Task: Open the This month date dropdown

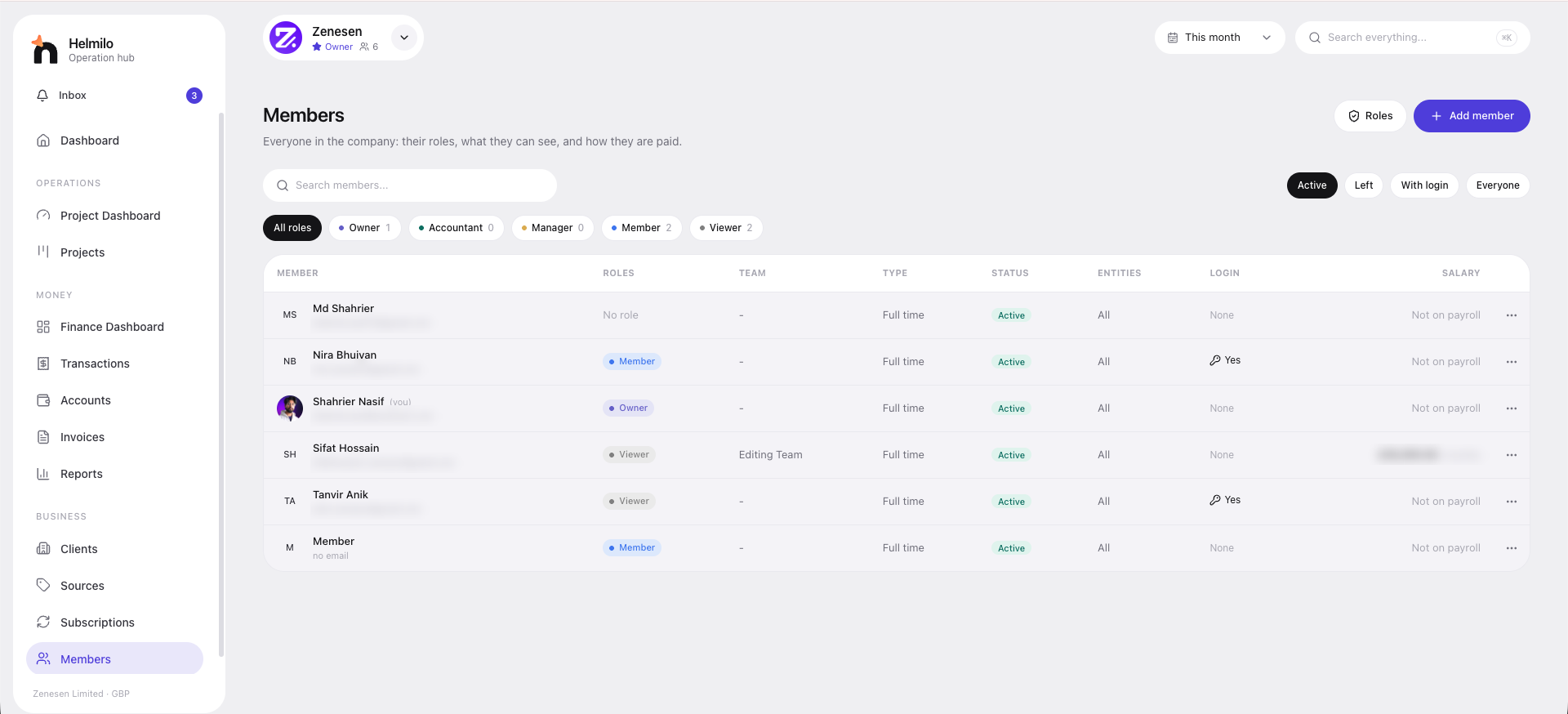Action: point(1219,38)
